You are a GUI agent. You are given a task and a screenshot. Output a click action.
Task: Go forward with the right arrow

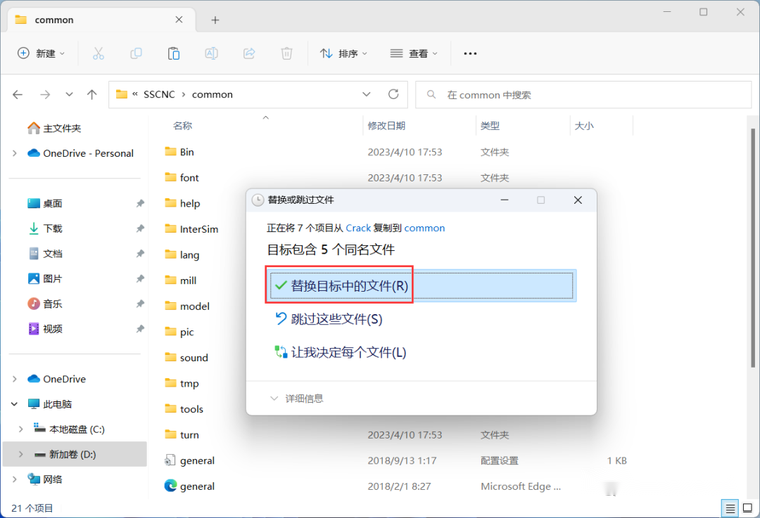point(45,94)
